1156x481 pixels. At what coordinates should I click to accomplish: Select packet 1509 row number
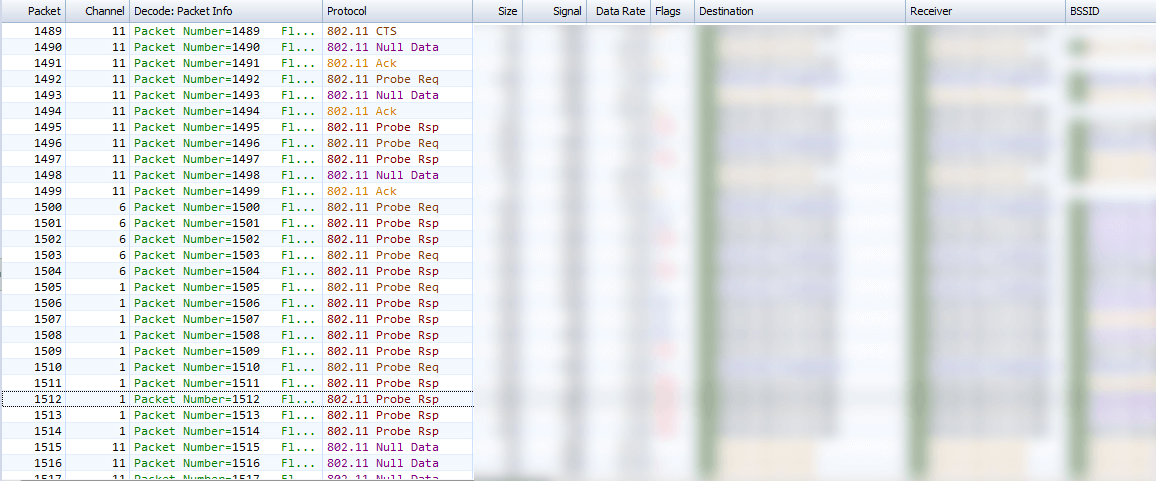click(48, 351)
